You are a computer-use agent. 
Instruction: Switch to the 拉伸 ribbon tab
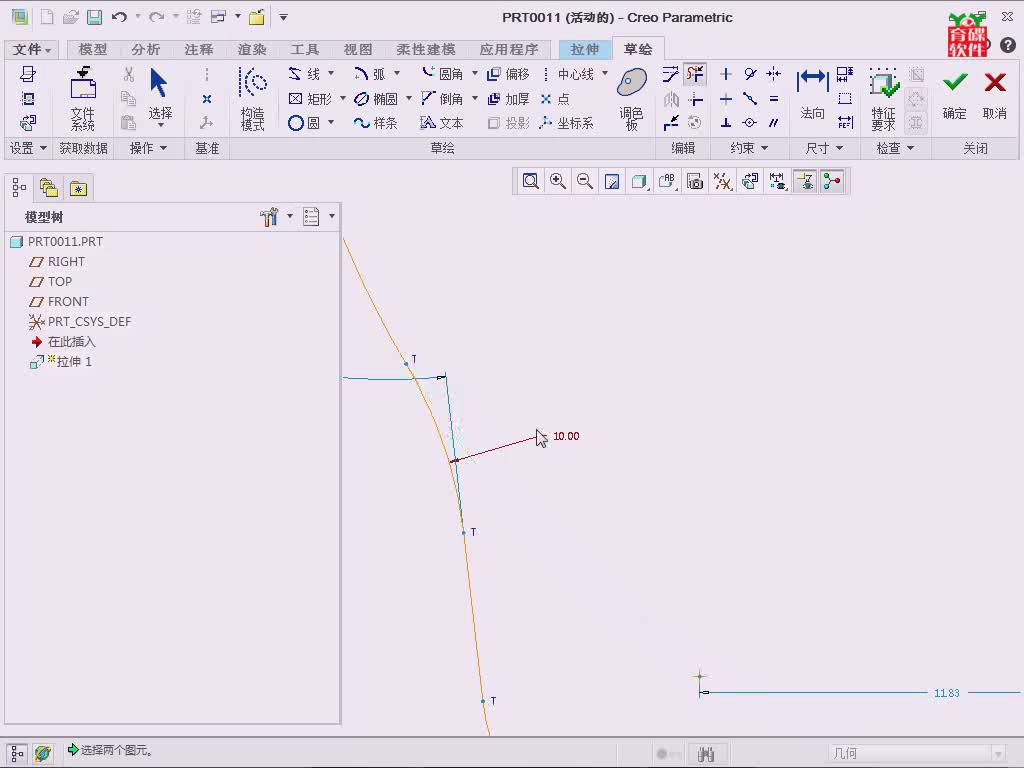coord(584,49)
